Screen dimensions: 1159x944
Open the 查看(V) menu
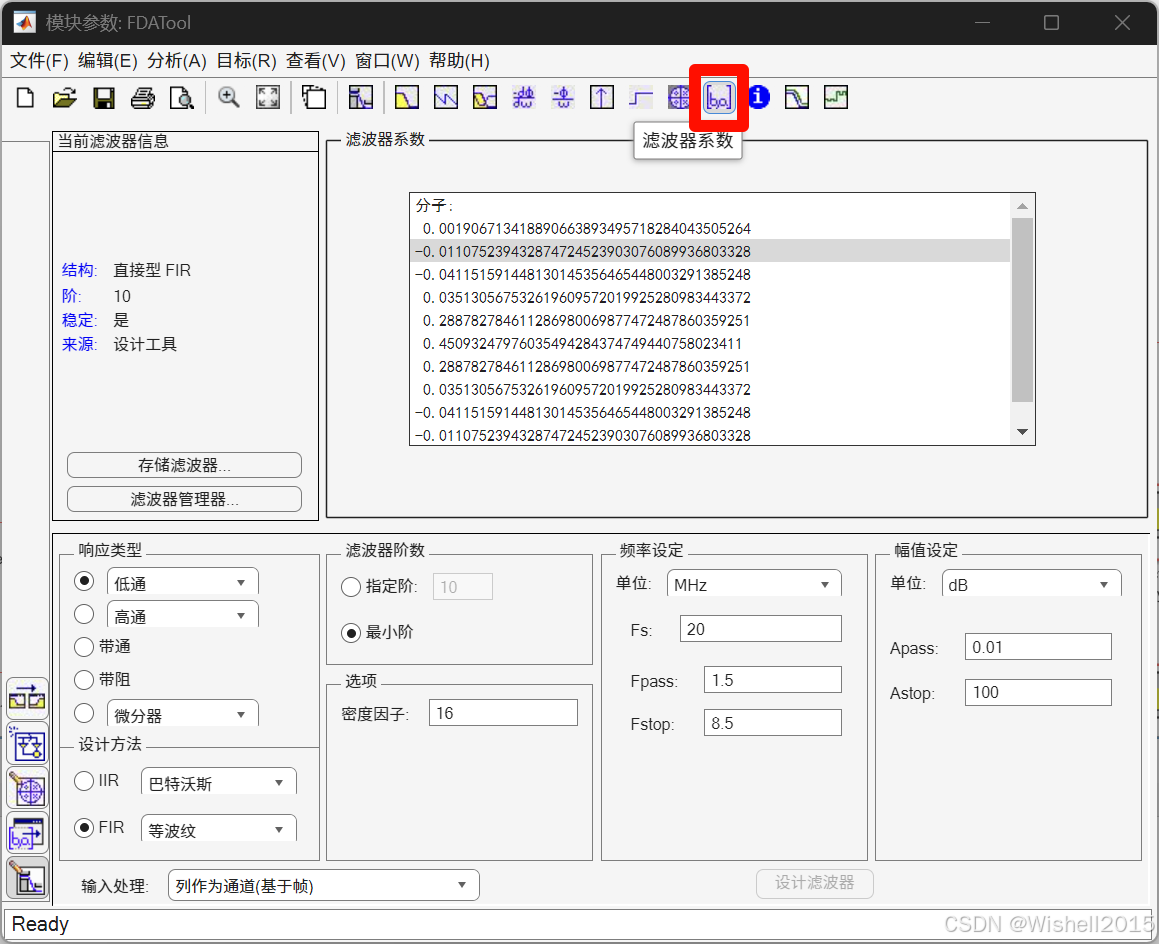coord(316,61)
